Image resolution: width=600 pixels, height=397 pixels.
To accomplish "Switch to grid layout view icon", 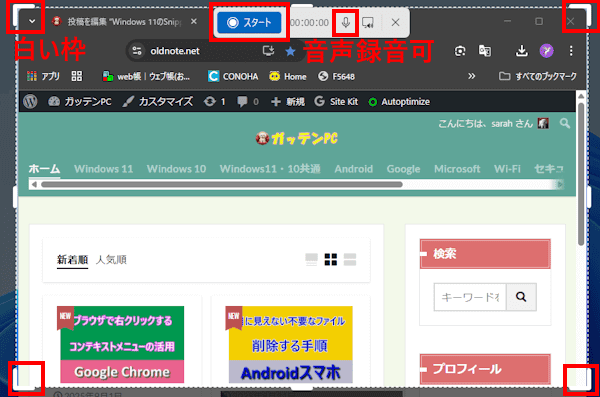I will 331,260.
